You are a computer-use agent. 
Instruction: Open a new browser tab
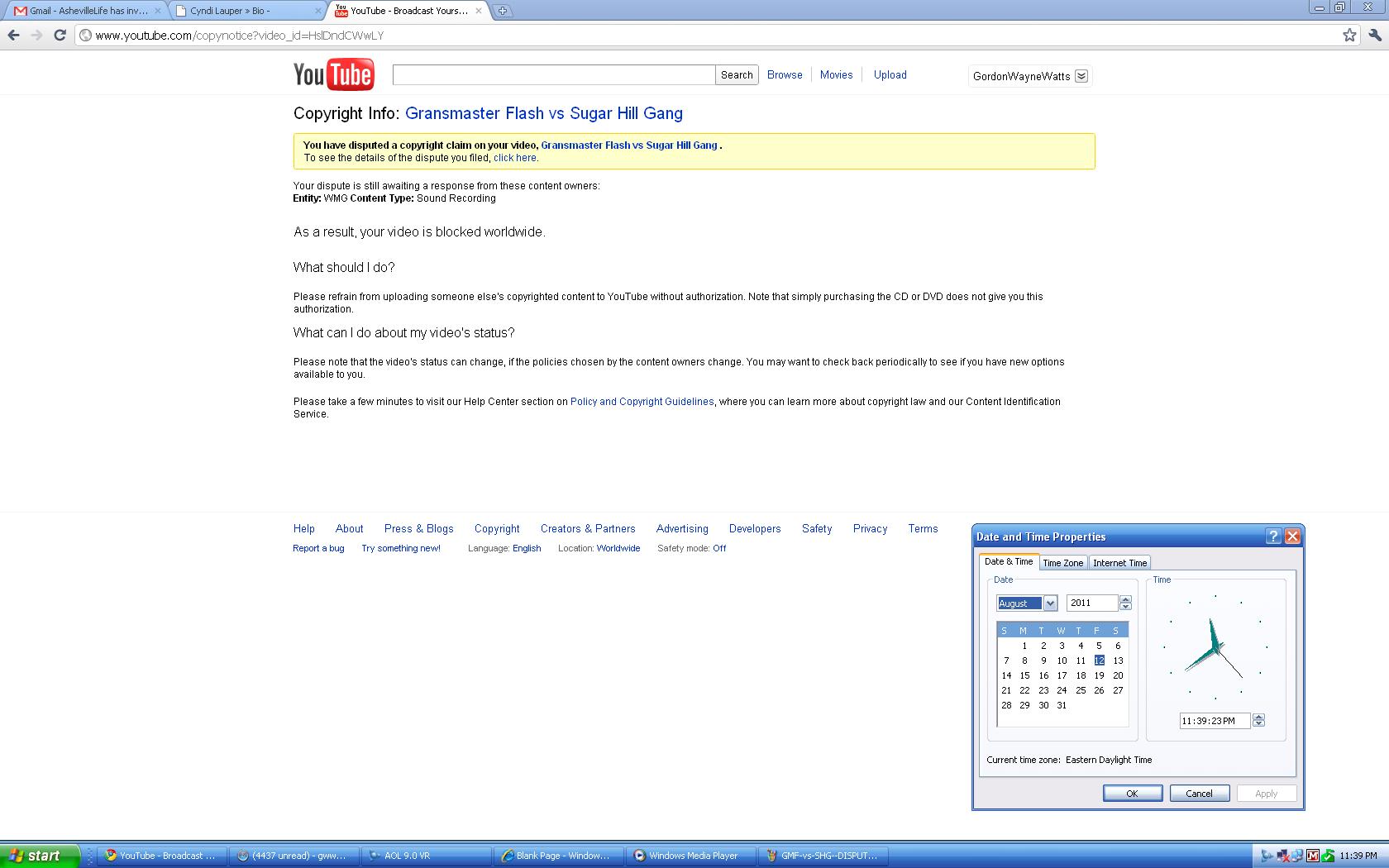pos(502,11)
